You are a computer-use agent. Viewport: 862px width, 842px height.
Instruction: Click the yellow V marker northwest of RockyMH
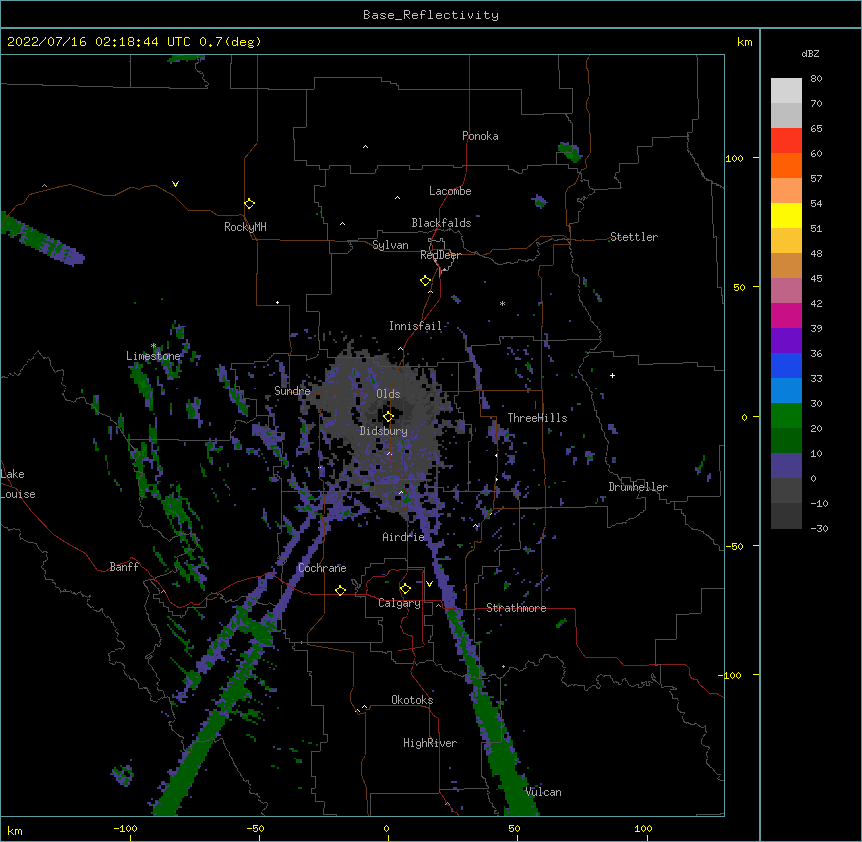click(175, 184)
